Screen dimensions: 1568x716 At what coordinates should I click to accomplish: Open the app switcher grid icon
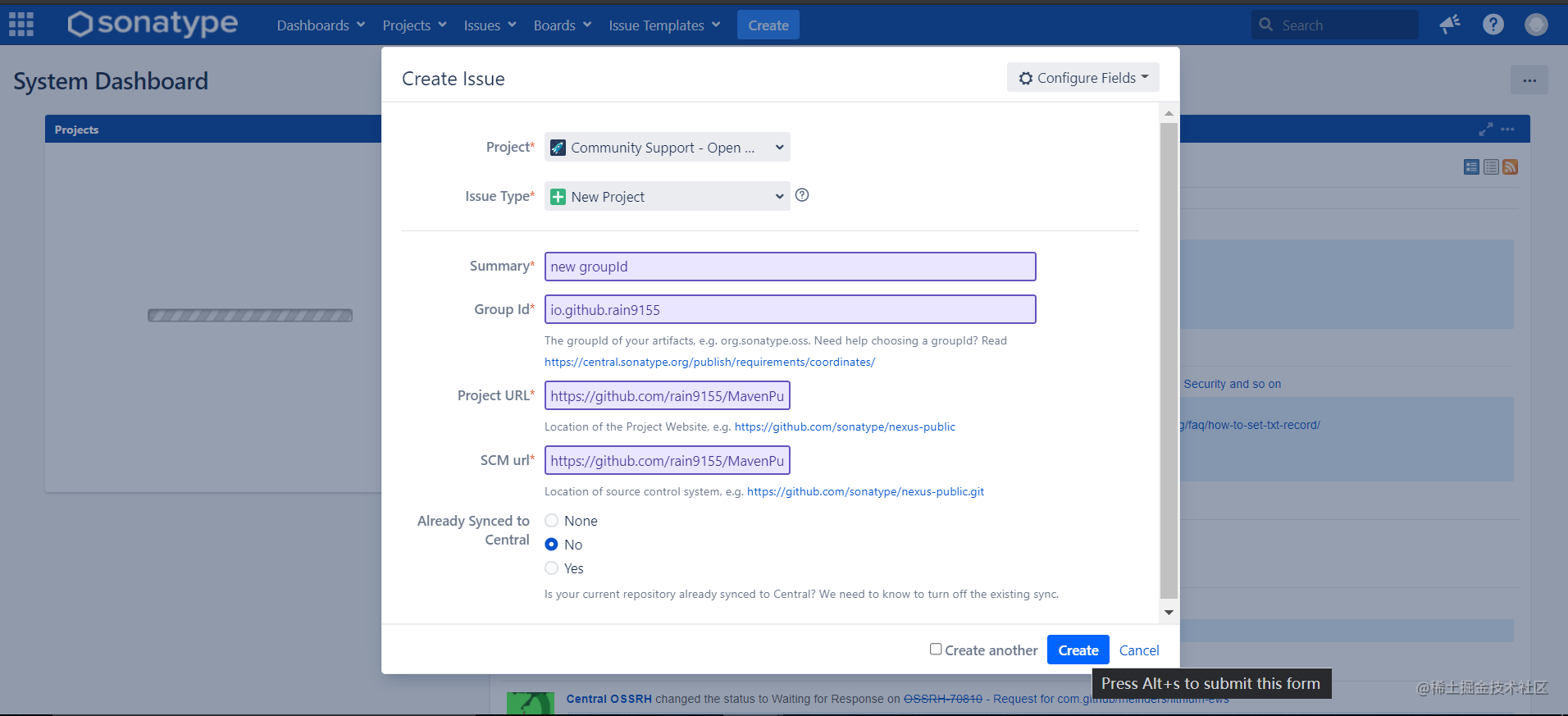[21, 25]
